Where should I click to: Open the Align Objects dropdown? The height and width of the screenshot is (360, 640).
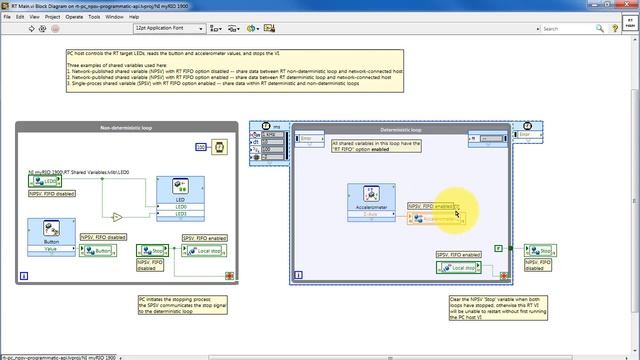(216, 29)
